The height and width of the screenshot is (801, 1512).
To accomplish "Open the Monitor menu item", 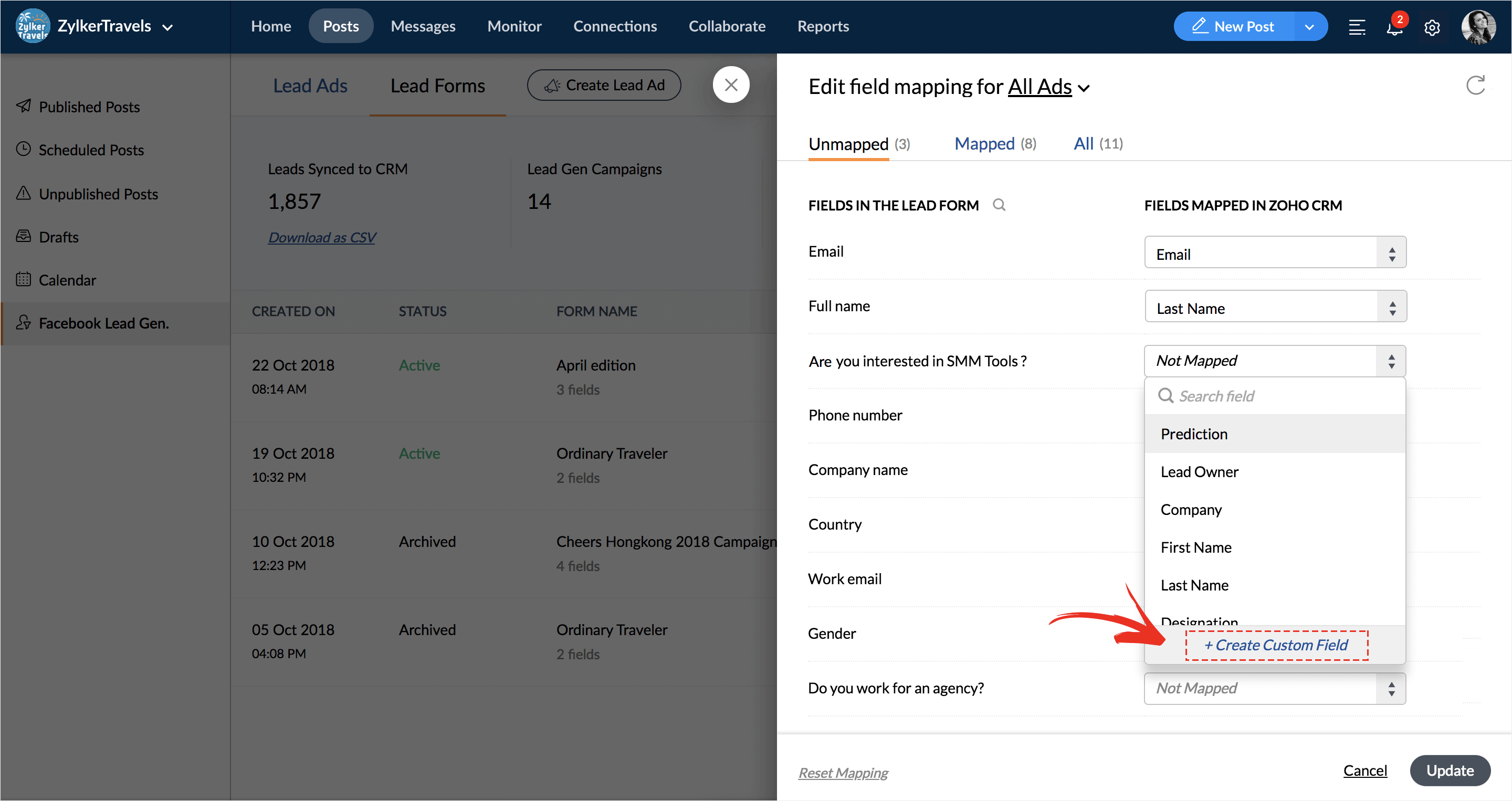I will (x=514, y=26).
